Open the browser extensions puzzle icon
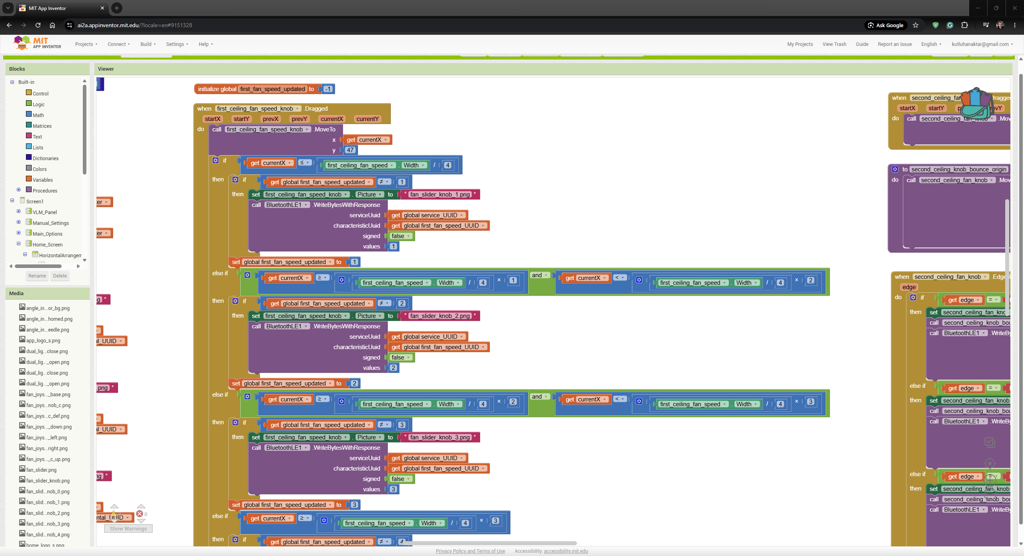 point(965,25)
